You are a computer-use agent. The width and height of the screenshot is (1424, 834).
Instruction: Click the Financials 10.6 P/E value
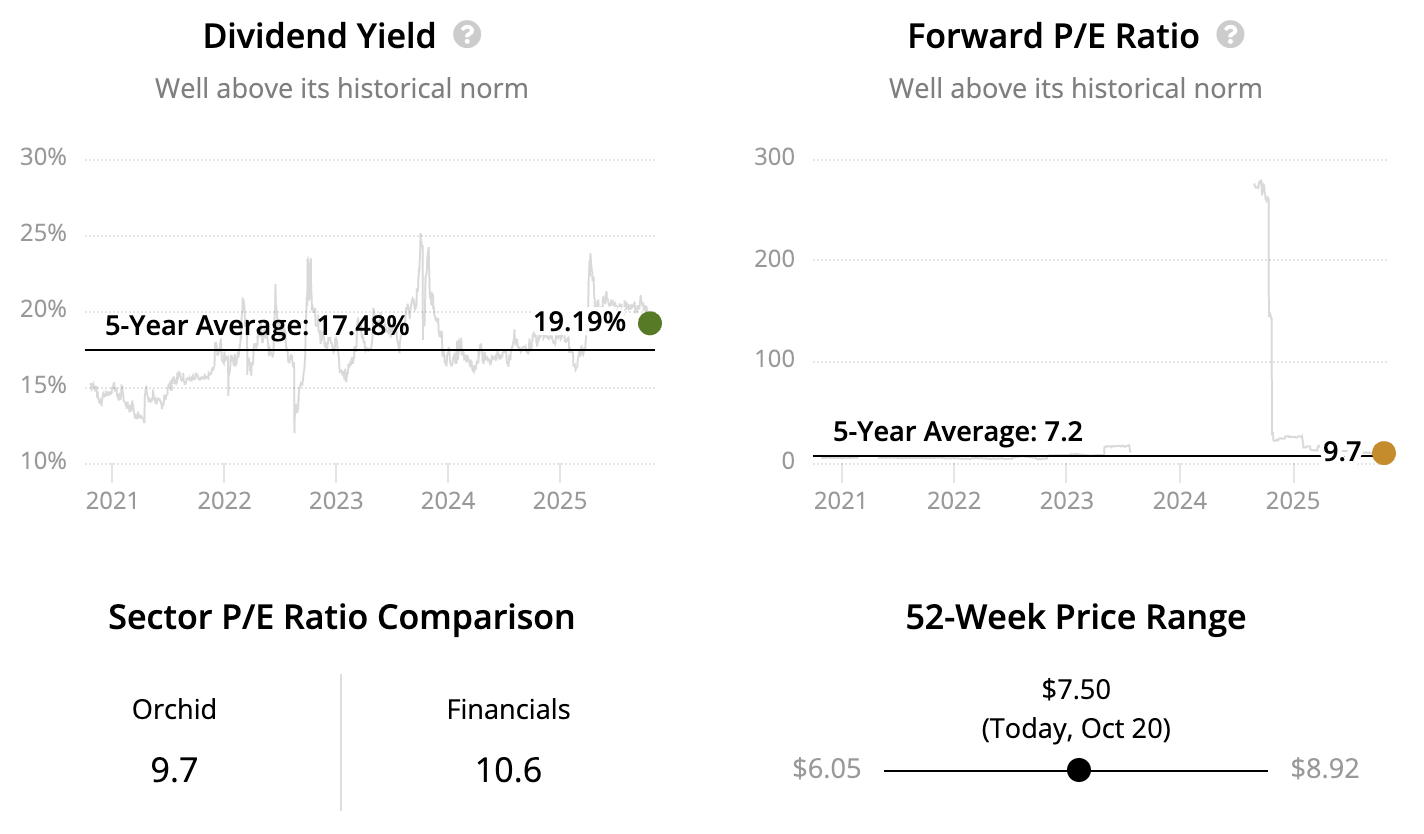click(x=508, y=770)
